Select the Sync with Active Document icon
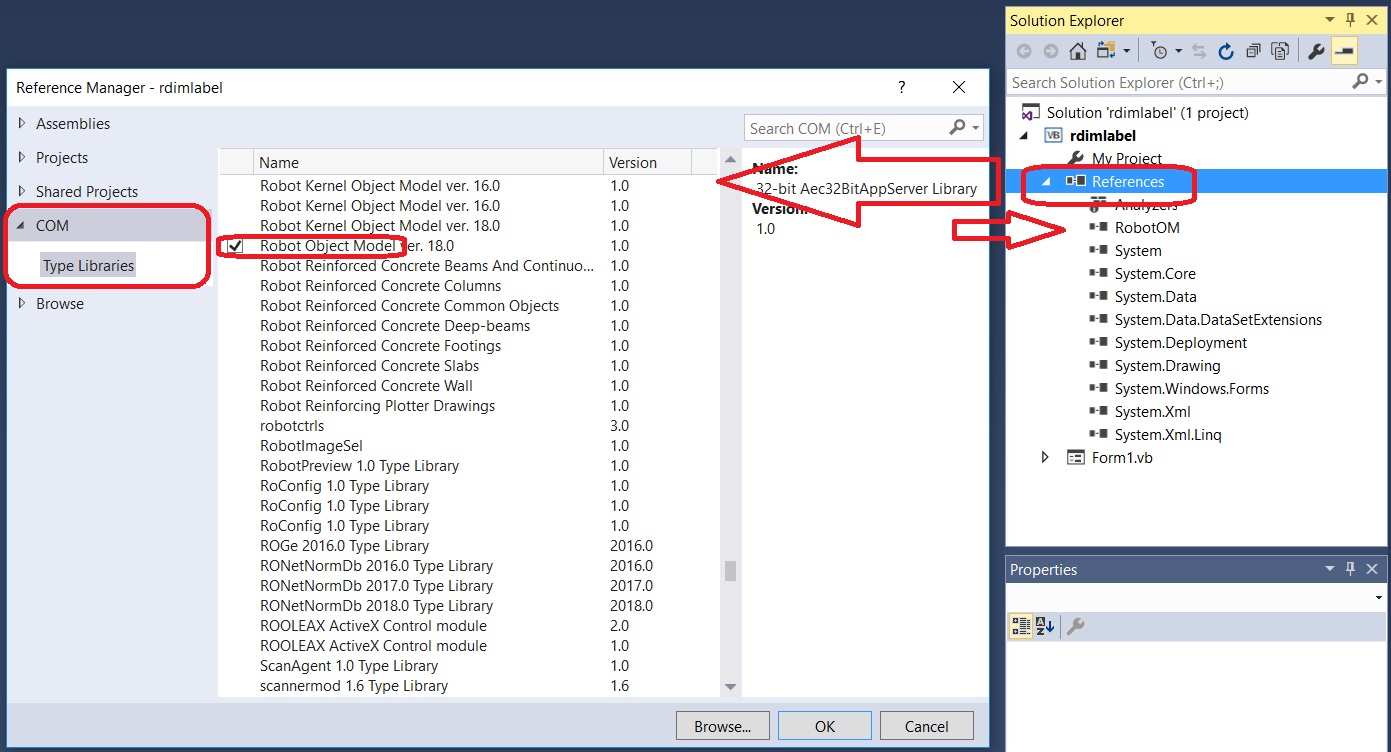 coord(1198,51)
